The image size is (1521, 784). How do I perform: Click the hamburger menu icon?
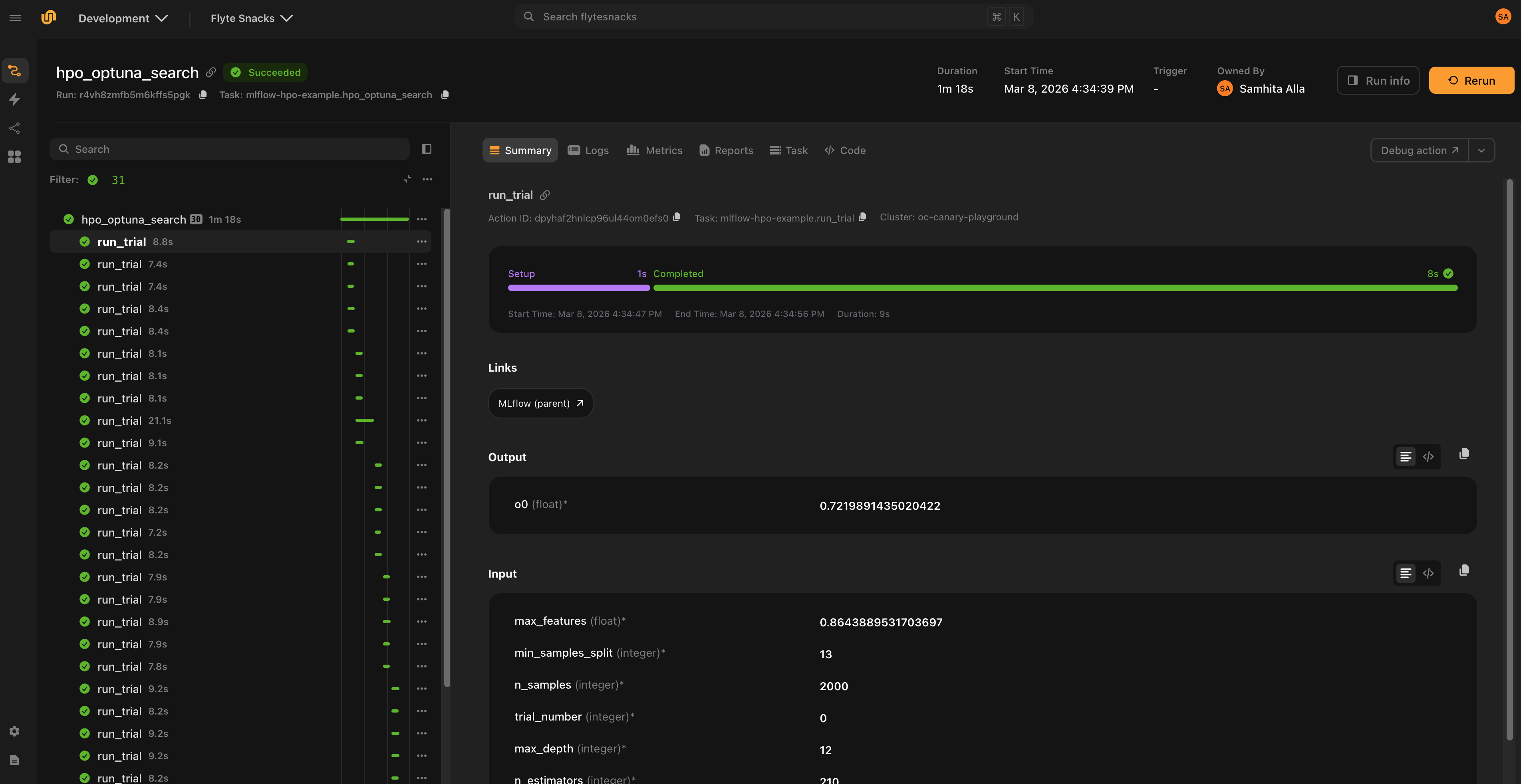tap(15, 18)
